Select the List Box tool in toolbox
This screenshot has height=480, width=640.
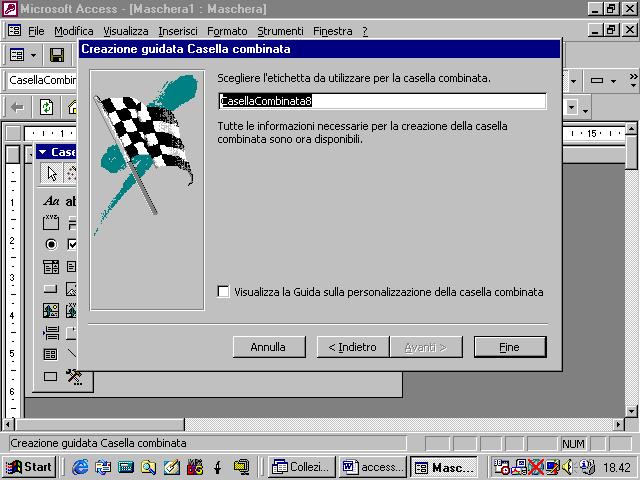72,267
